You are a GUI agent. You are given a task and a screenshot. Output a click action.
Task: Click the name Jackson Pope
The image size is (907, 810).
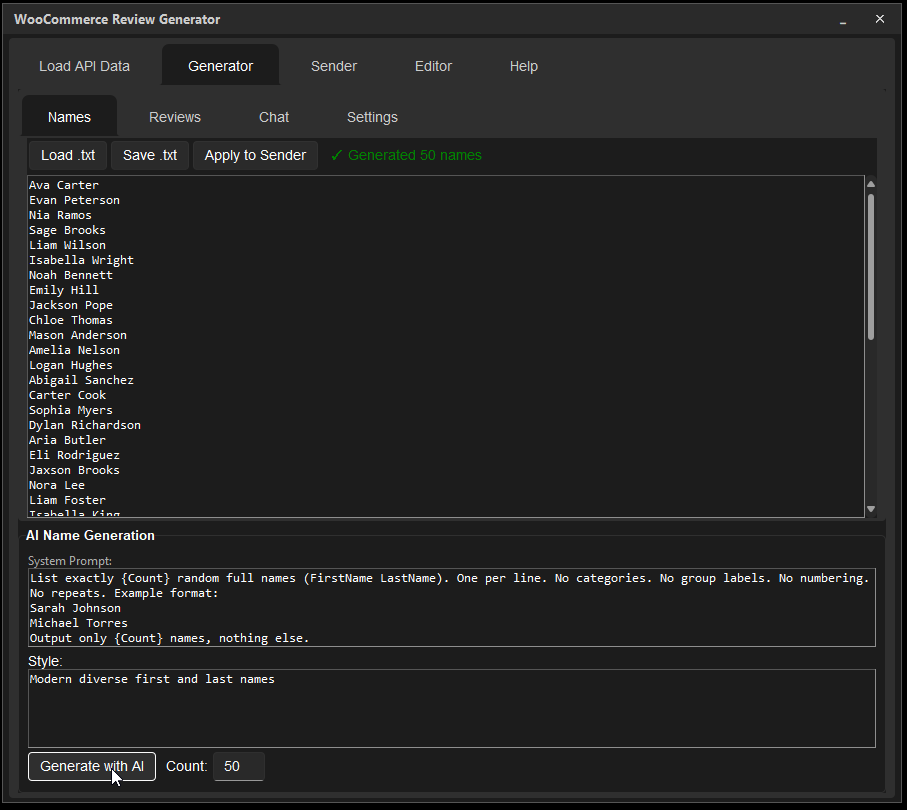click(x=71, y=305)
